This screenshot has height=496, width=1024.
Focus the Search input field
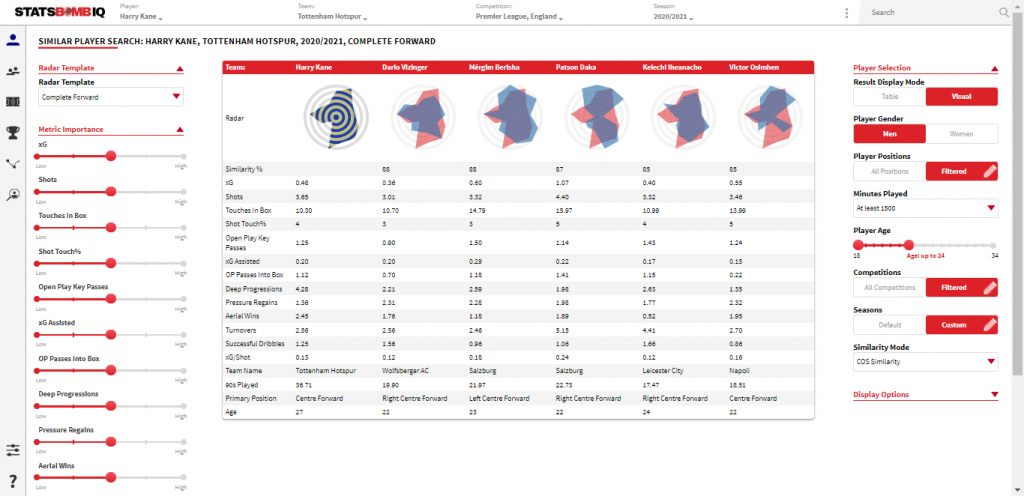pyautogui.click(x=933, y=12)
